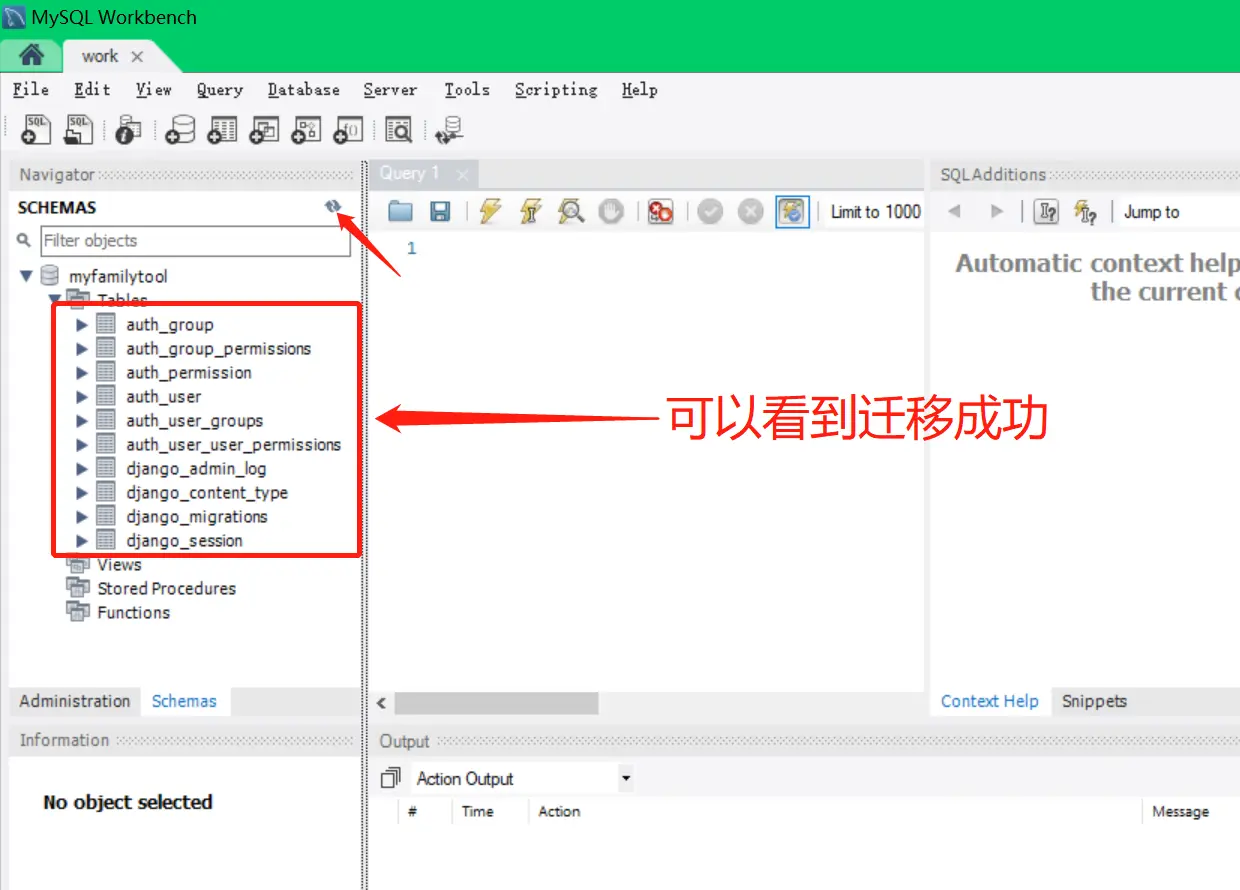Click the create new schema toolbar icon
The image size is (1240, 890).
click(x=181, y=130)
